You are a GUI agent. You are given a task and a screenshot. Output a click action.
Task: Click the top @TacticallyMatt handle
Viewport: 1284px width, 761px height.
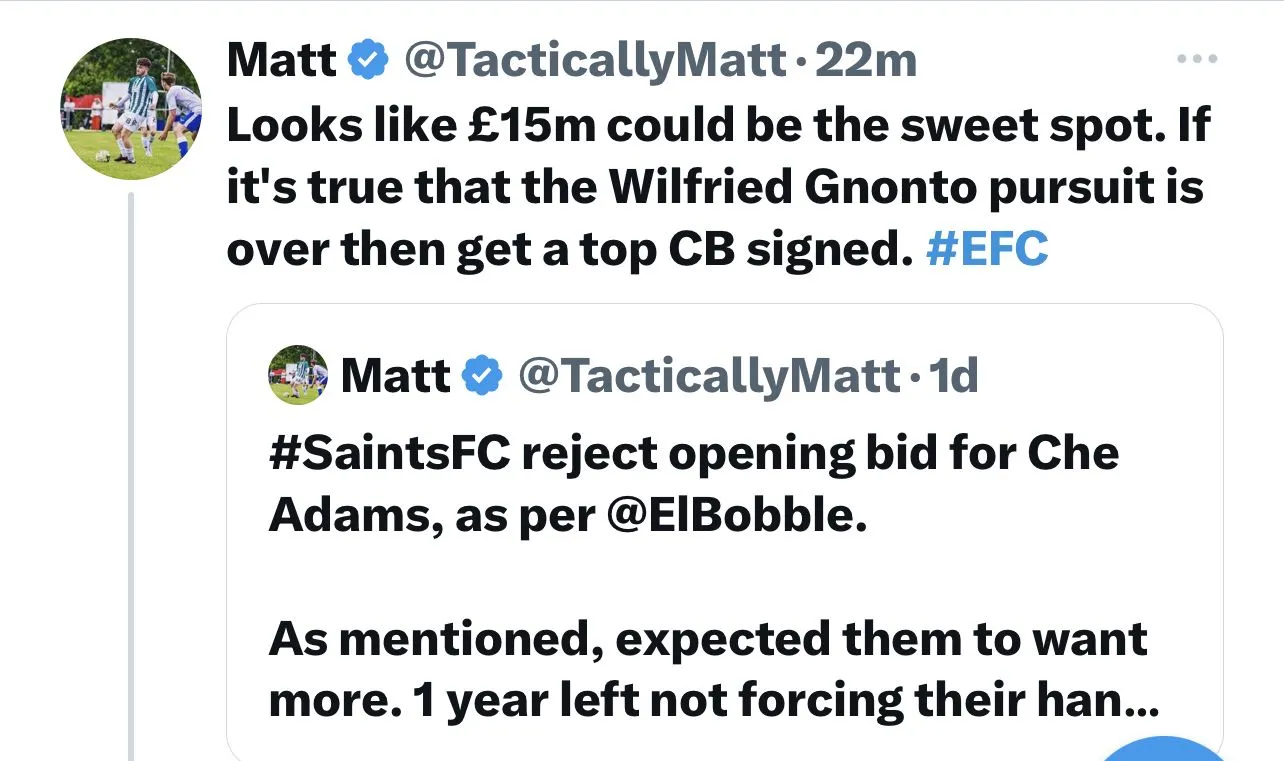click(x=594, y=62)
